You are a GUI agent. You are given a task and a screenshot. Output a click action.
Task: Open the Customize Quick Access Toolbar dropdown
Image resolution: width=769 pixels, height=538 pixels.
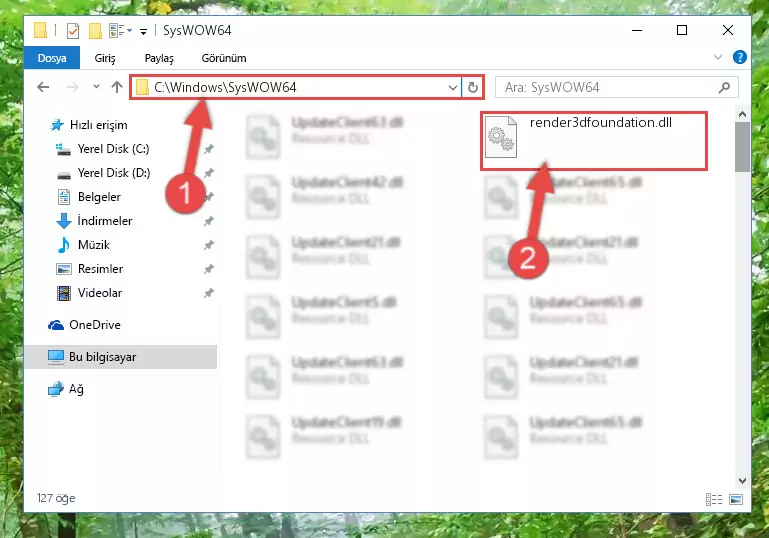coord(143,32)
